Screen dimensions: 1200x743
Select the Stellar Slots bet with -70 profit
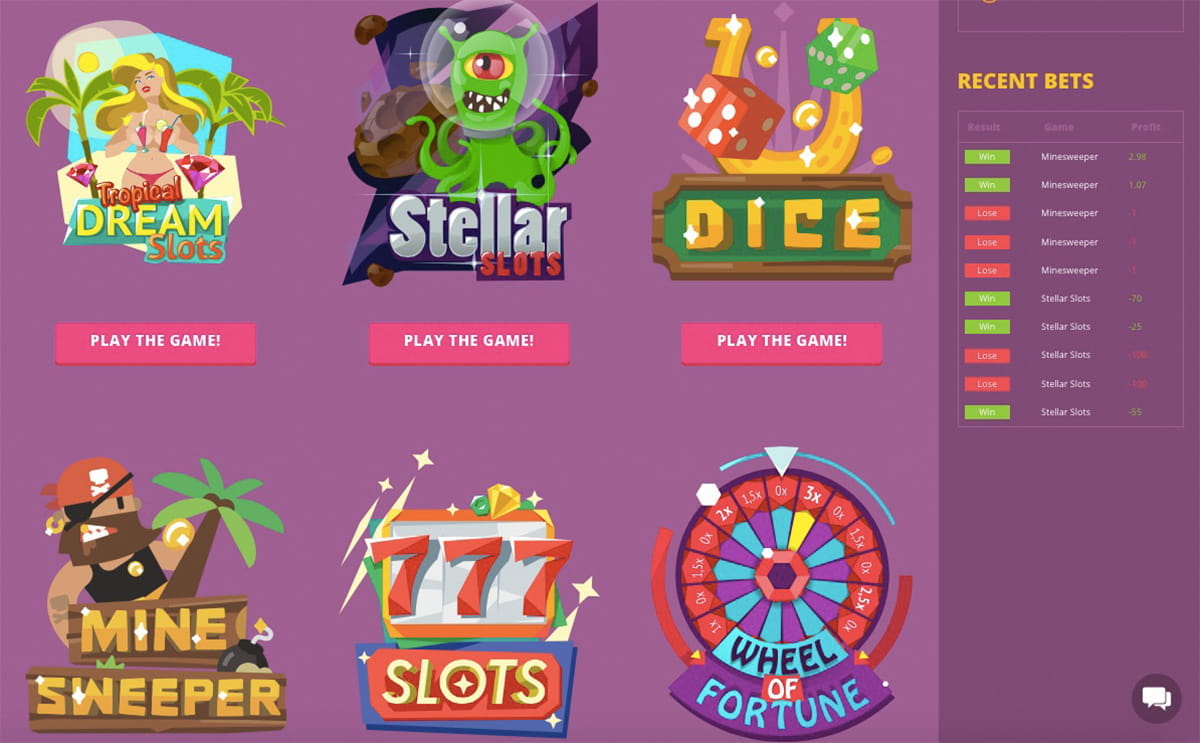1070,298
